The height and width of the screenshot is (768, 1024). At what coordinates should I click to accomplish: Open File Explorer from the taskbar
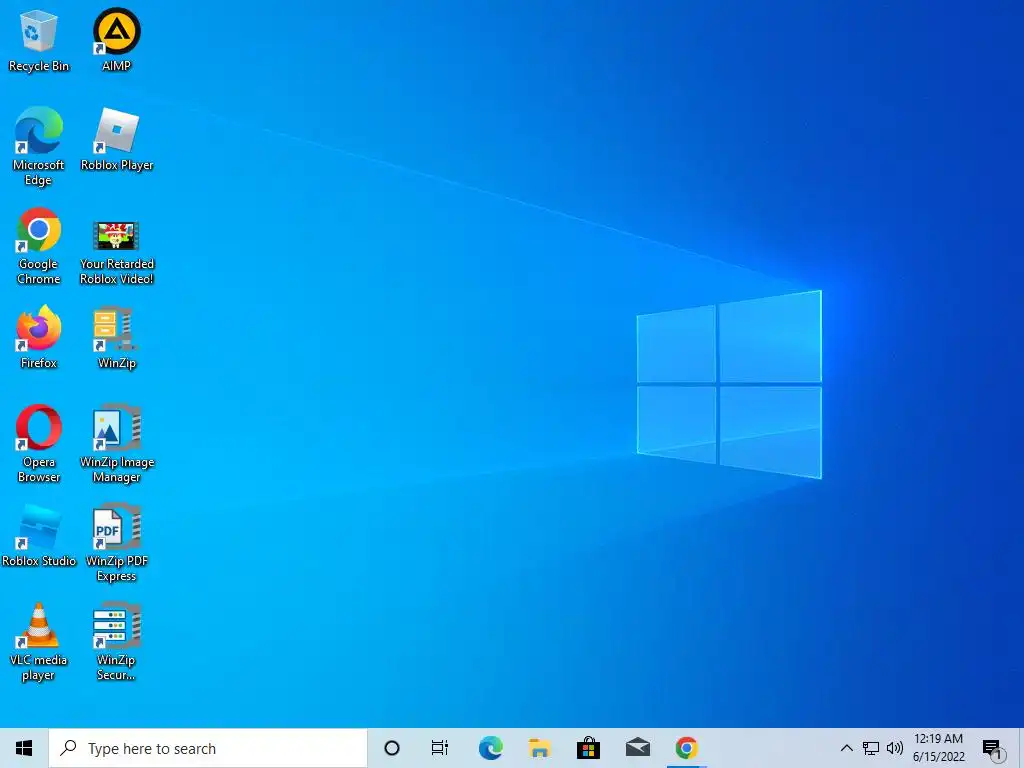[x=539, y=748]
